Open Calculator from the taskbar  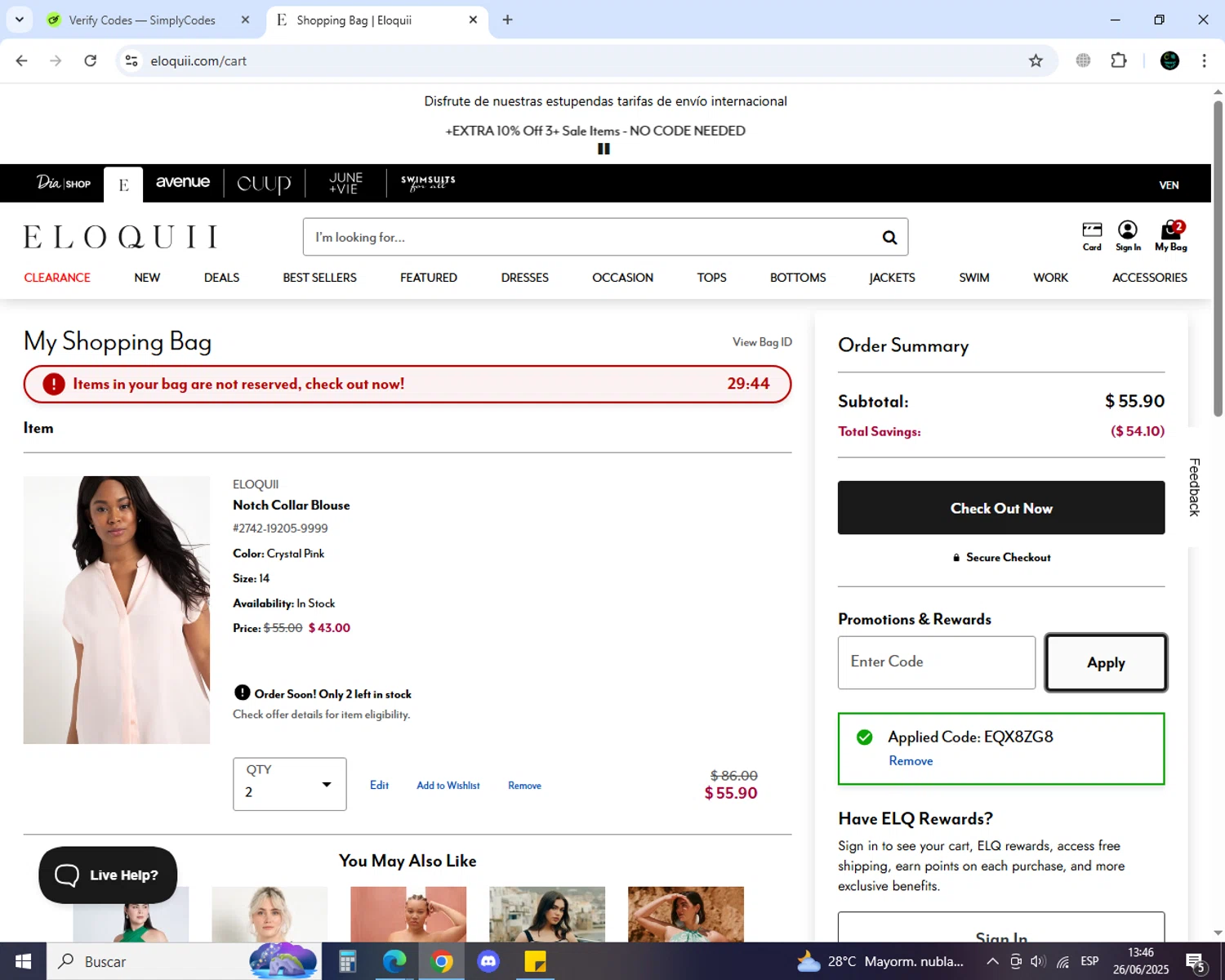[x=347, y=961]
